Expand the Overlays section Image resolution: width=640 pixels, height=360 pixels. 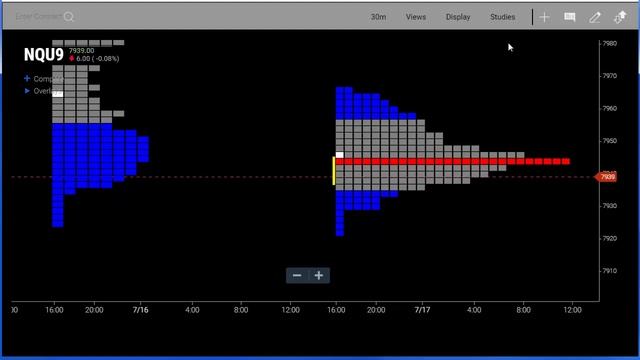[x=27, y=91]
